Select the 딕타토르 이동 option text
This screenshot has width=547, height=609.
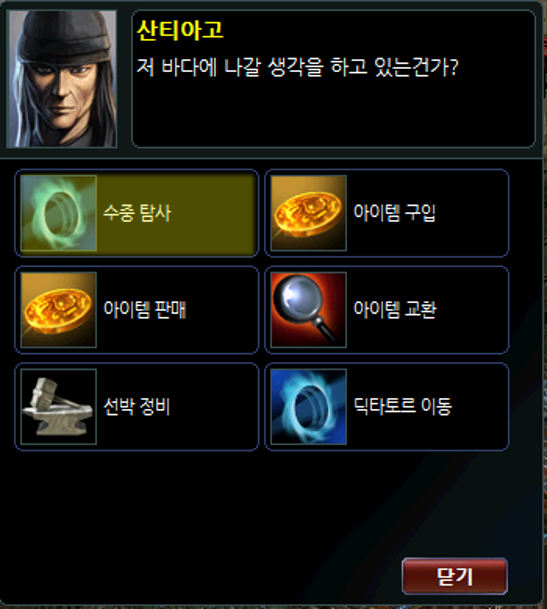point(402,406)
